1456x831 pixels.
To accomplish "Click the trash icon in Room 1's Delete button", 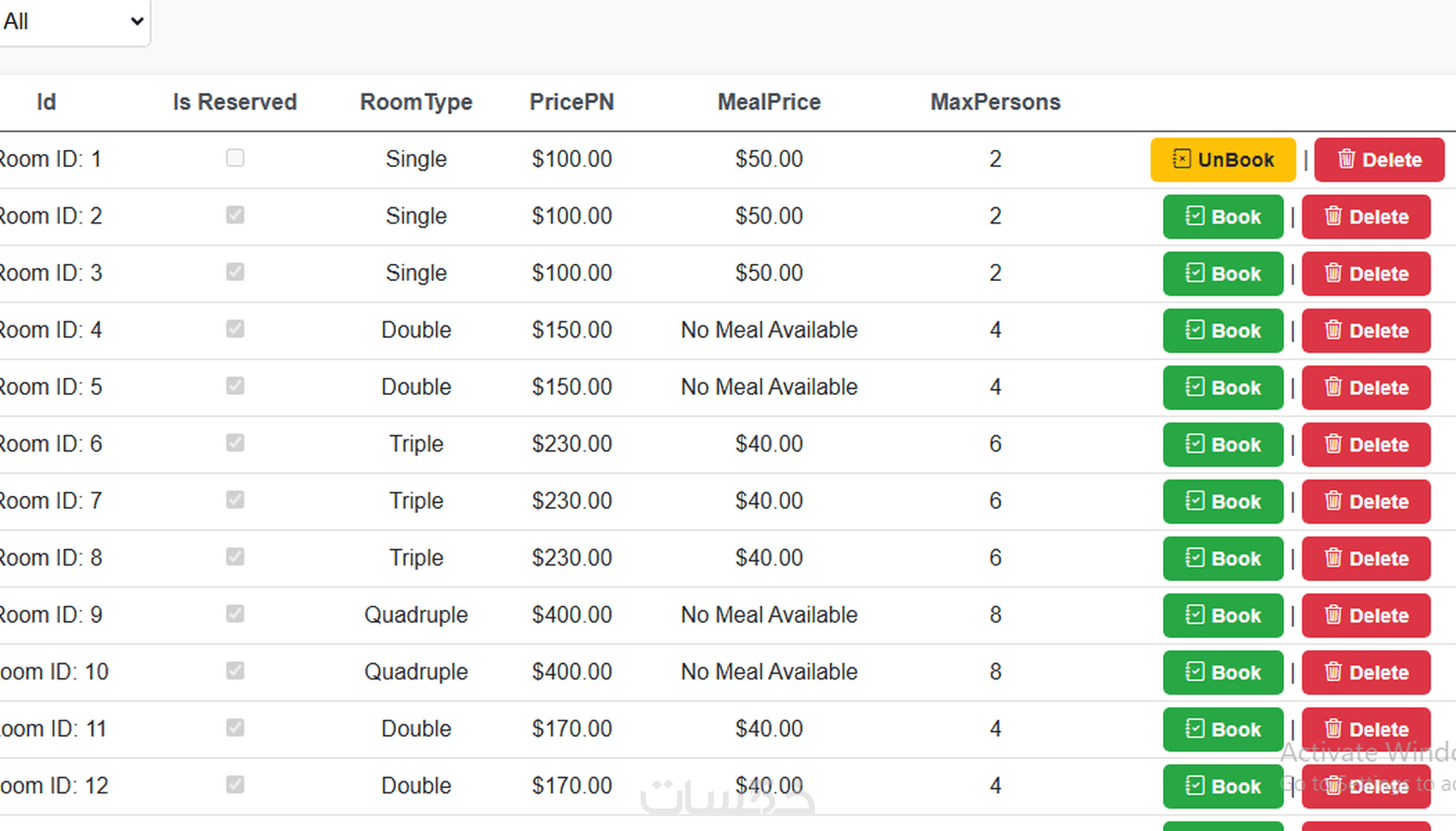I will [x=1346, y=159].
